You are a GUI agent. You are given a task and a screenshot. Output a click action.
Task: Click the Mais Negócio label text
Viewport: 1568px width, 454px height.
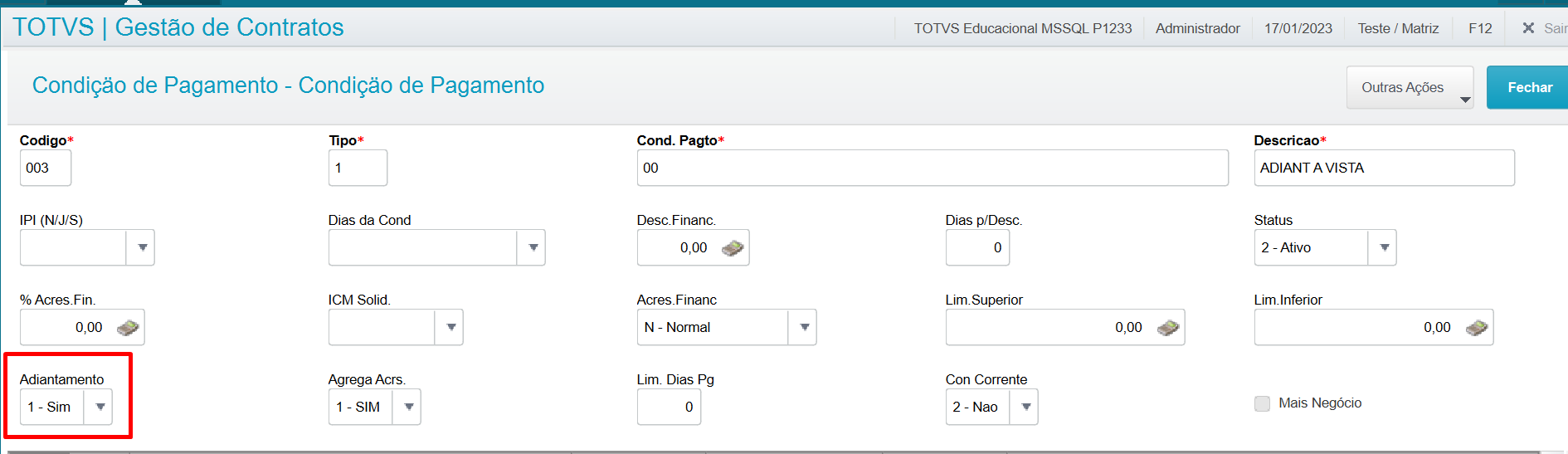point(1320,403)
